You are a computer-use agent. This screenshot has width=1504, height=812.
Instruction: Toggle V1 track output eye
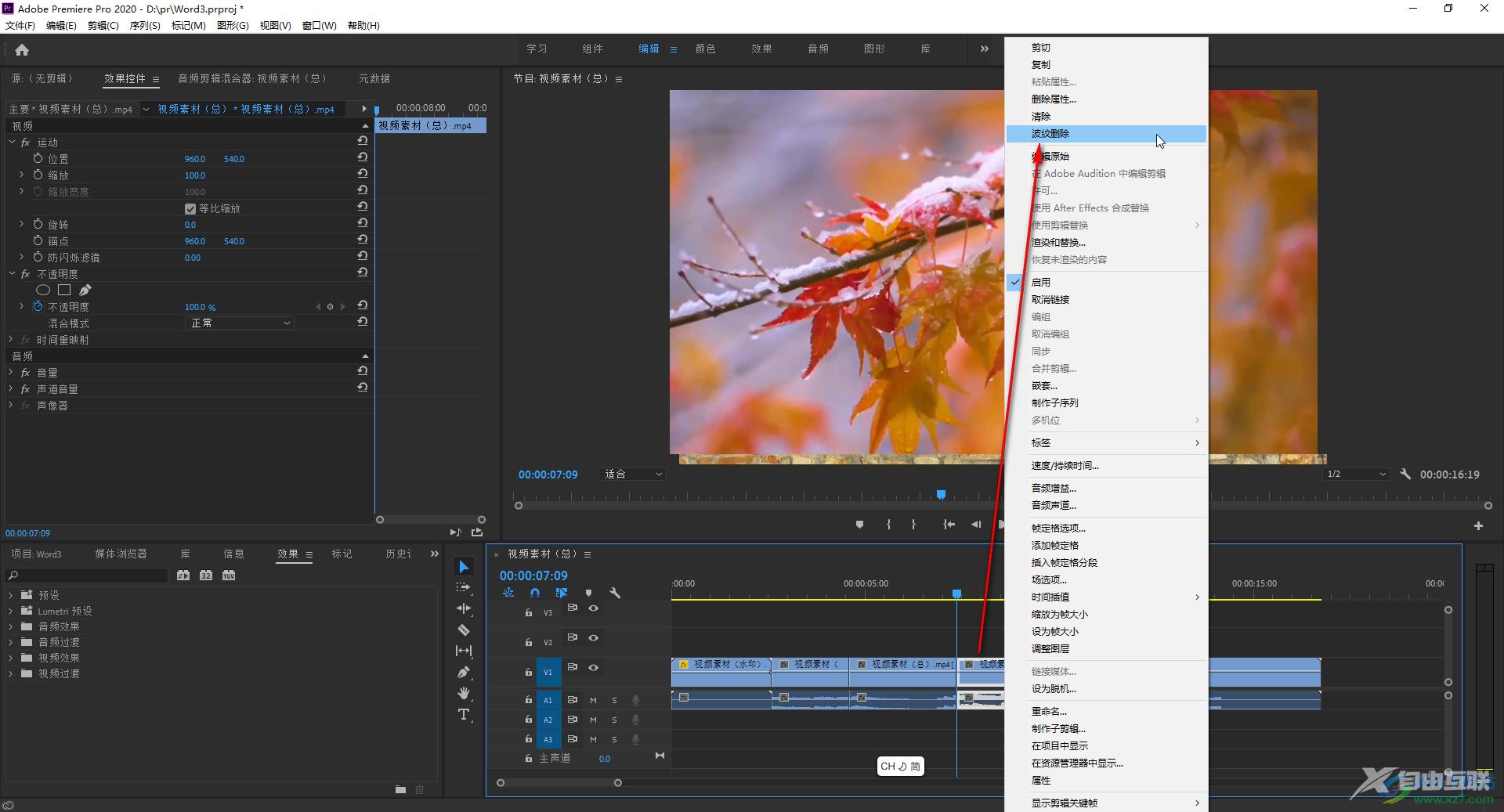(593, 668)
